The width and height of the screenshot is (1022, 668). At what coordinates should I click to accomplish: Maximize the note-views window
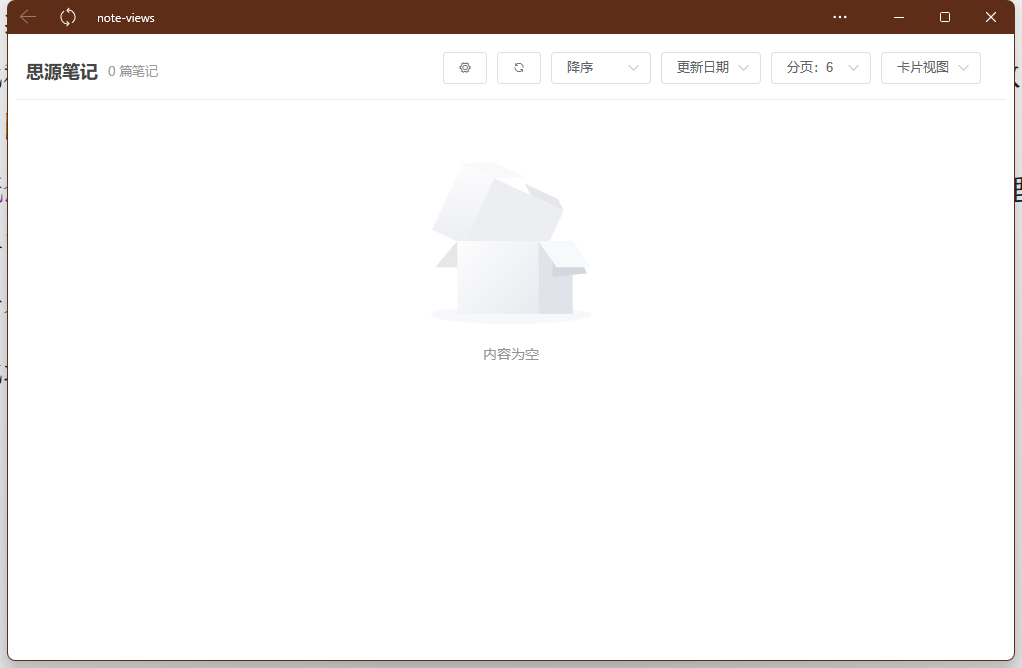coord(945,17)
